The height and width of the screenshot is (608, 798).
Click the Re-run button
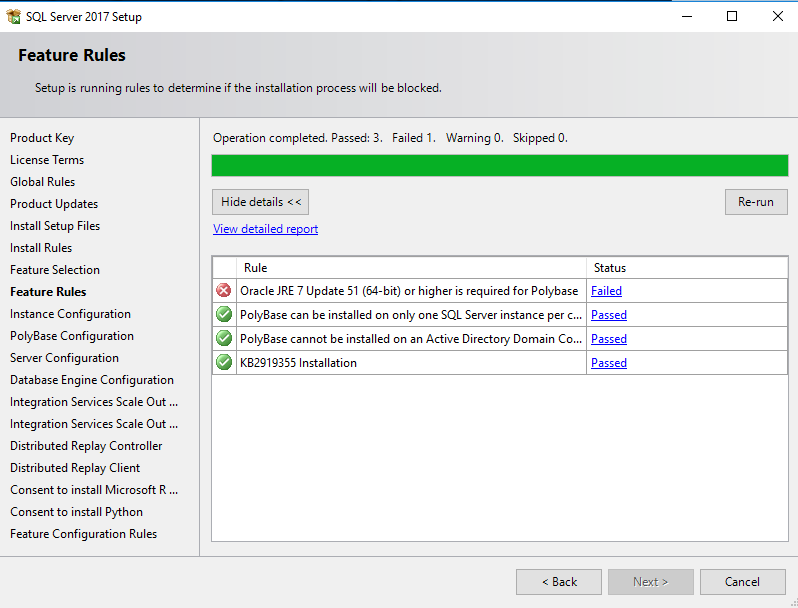click(756, 202)
